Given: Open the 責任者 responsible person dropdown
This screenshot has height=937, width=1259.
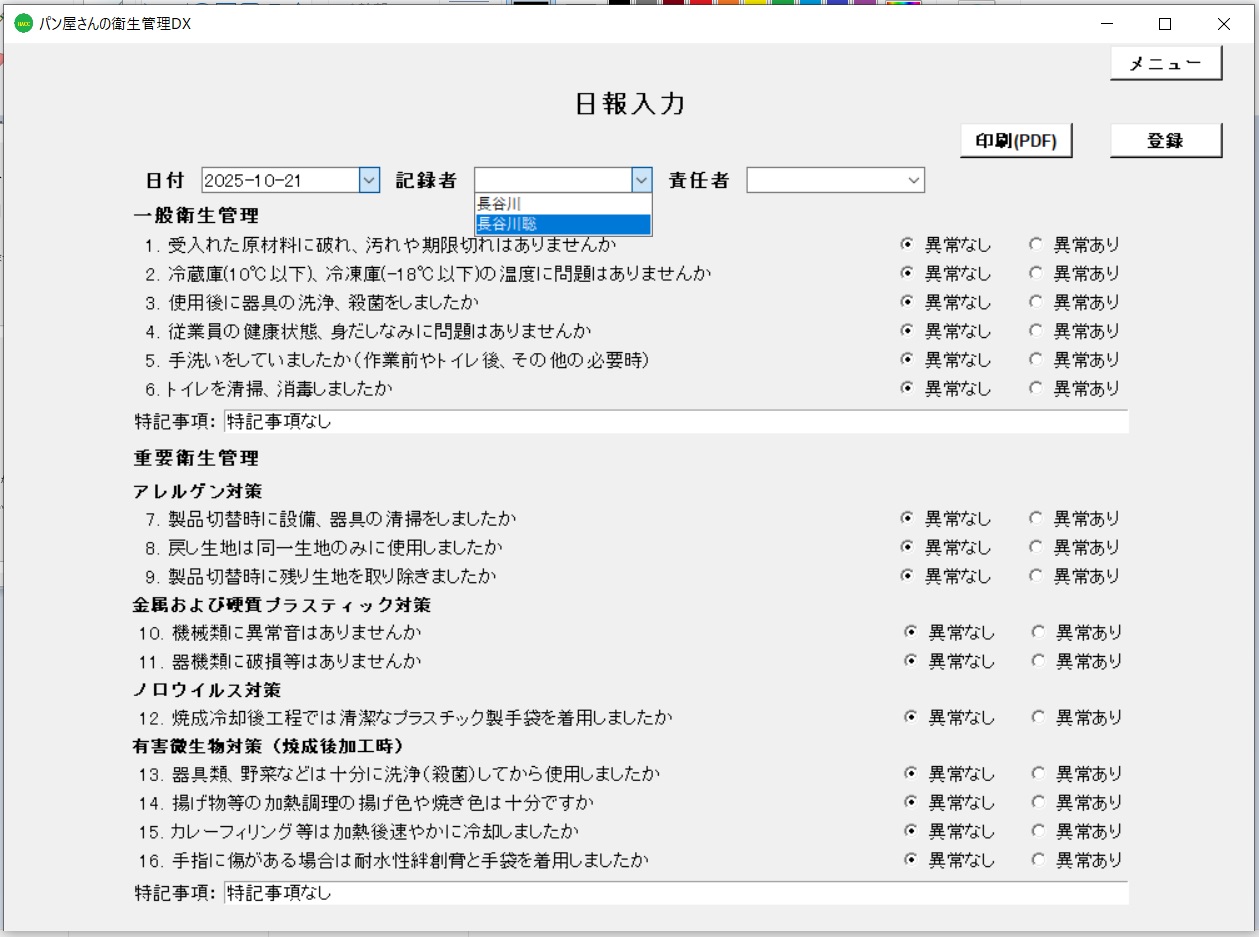Looking at the screenshot, I should [x=915, y=180].
